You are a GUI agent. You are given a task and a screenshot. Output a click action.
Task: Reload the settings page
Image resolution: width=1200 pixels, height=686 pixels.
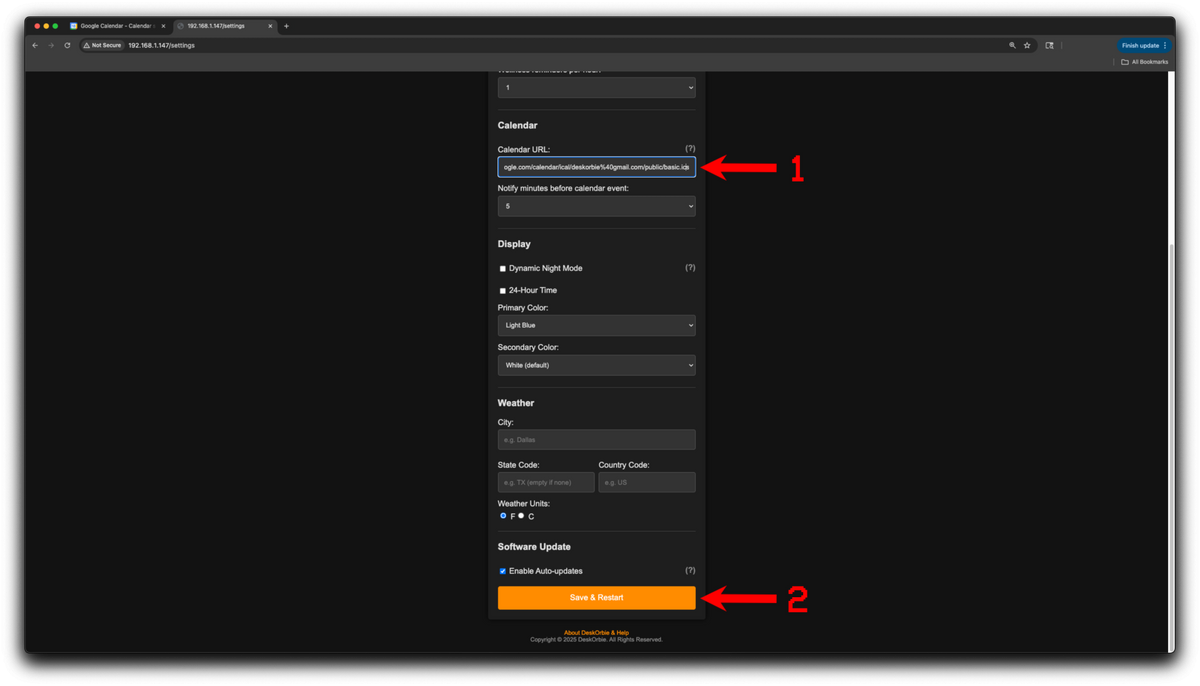pos(67,45)
